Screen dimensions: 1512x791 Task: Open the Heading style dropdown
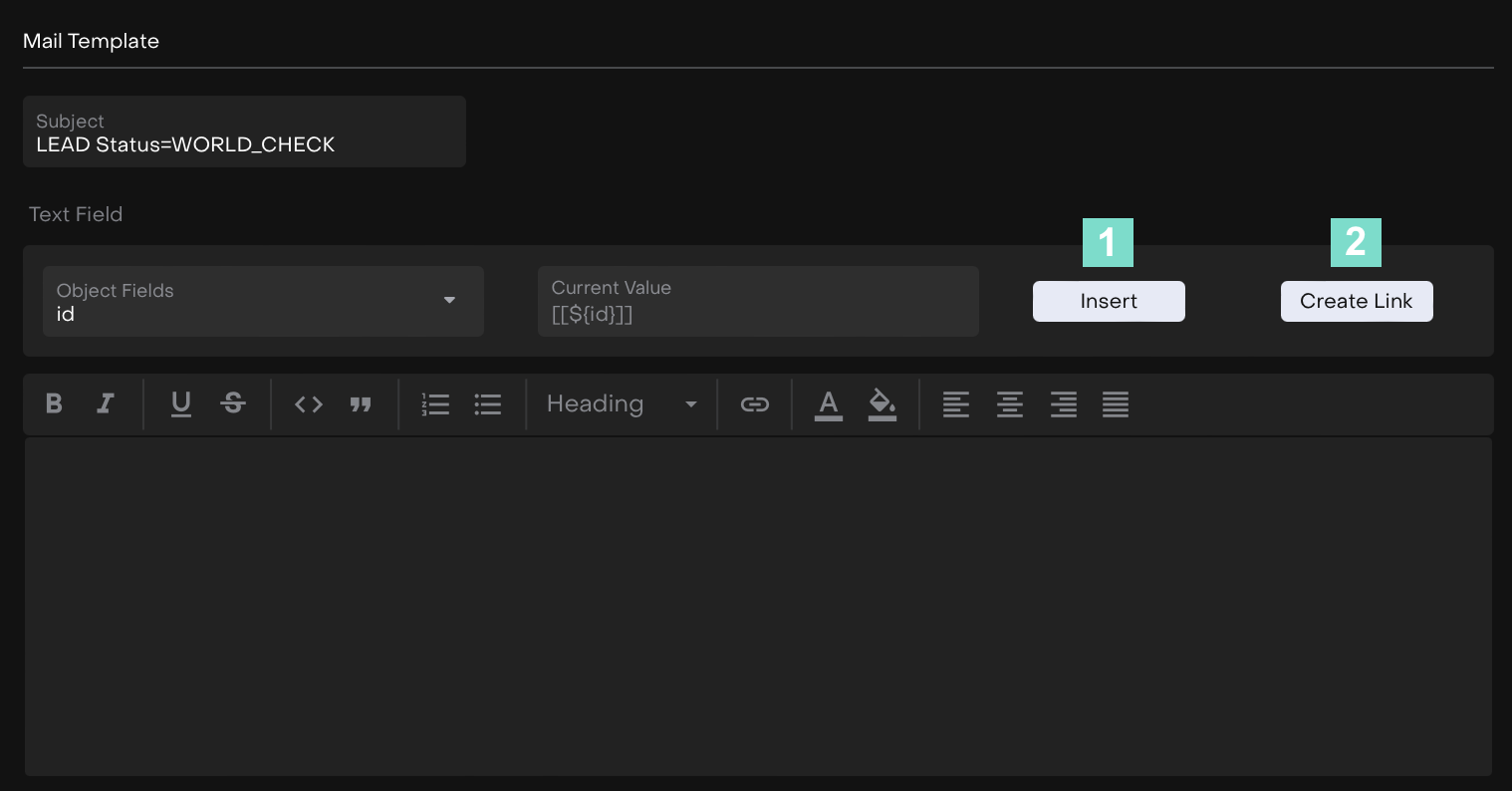621,403
